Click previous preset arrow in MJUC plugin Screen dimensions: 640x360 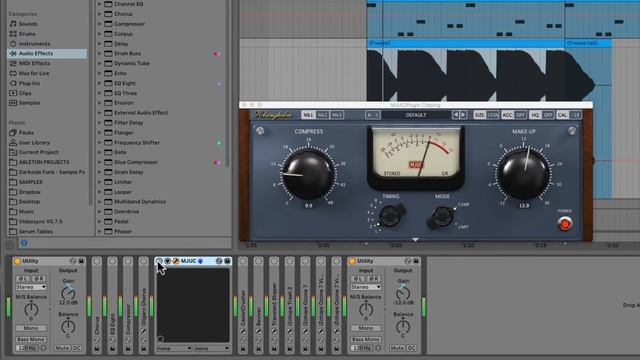[x=456, y=115]
